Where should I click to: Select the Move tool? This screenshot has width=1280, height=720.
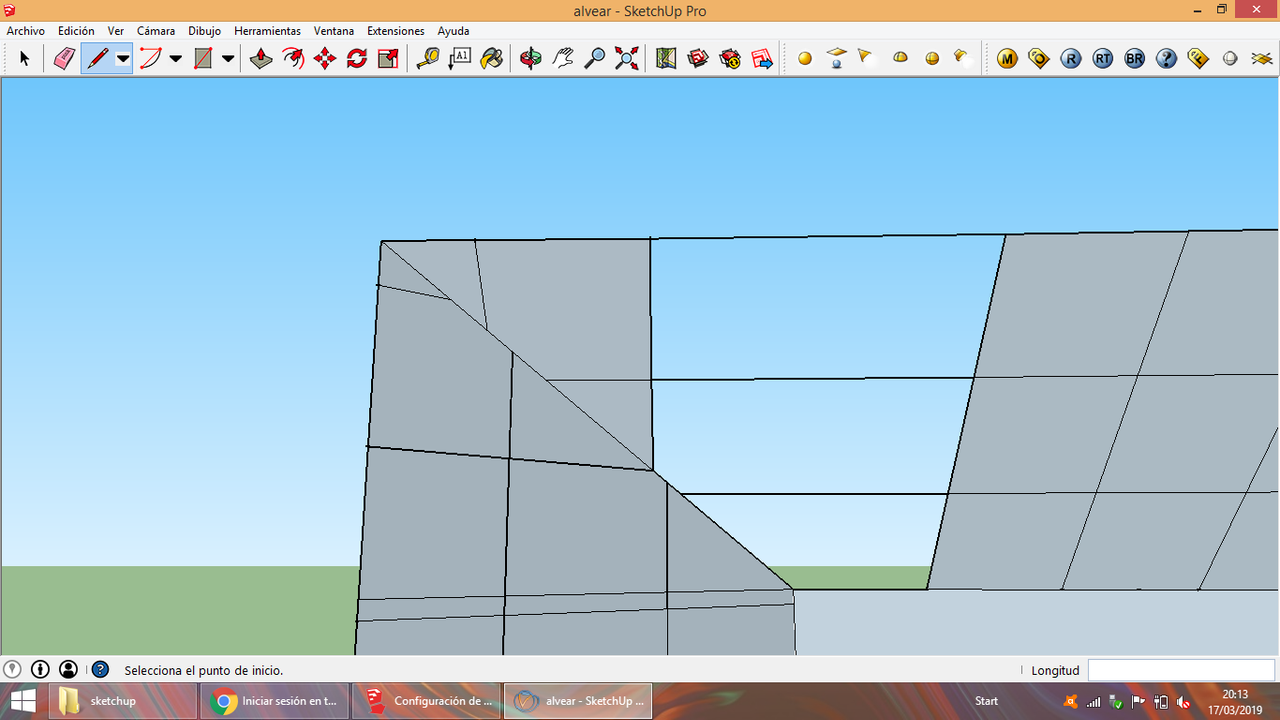[325, 59]
